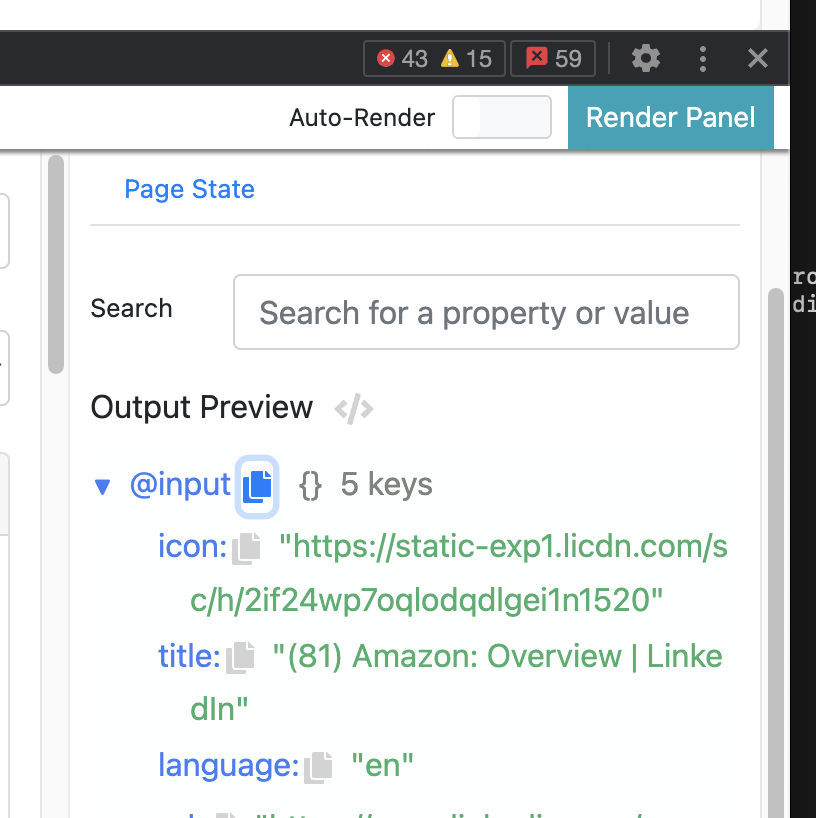Open the DevTools three-dot menu
This screenshot has height=818, width=816.
point(703,58)
